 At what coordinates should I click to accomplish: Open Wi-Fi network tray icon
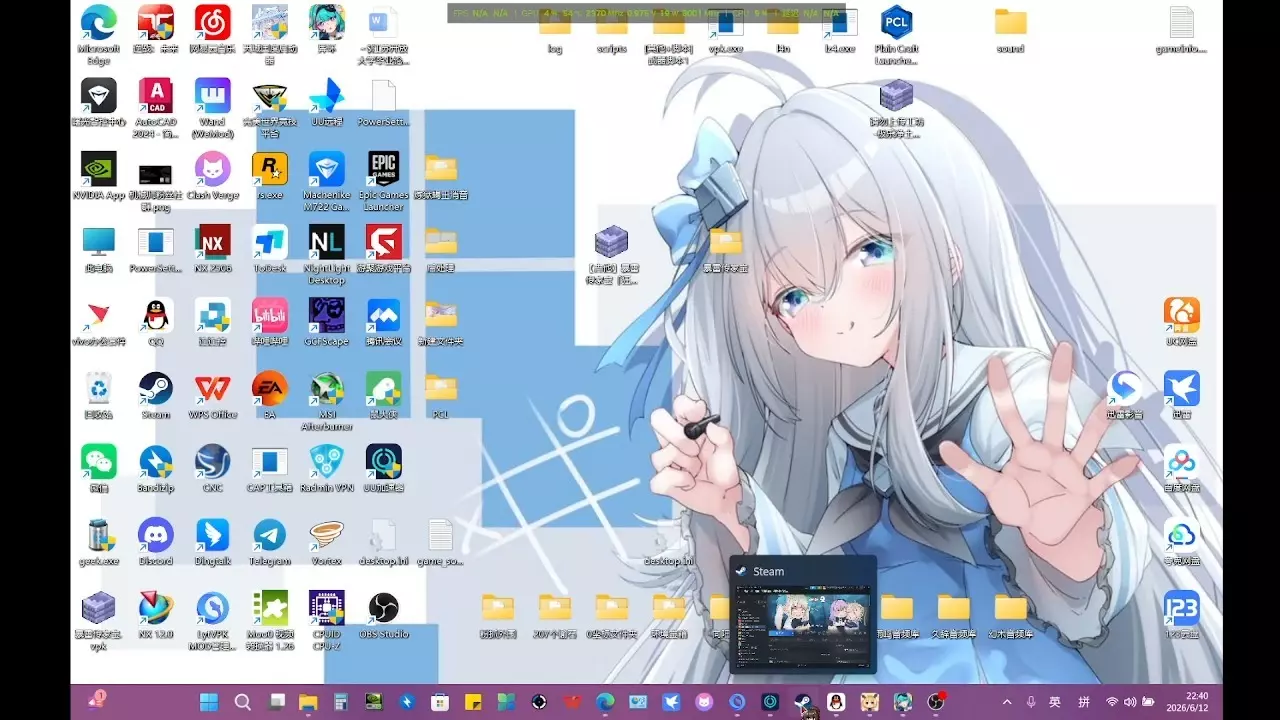coord(1112,702)
